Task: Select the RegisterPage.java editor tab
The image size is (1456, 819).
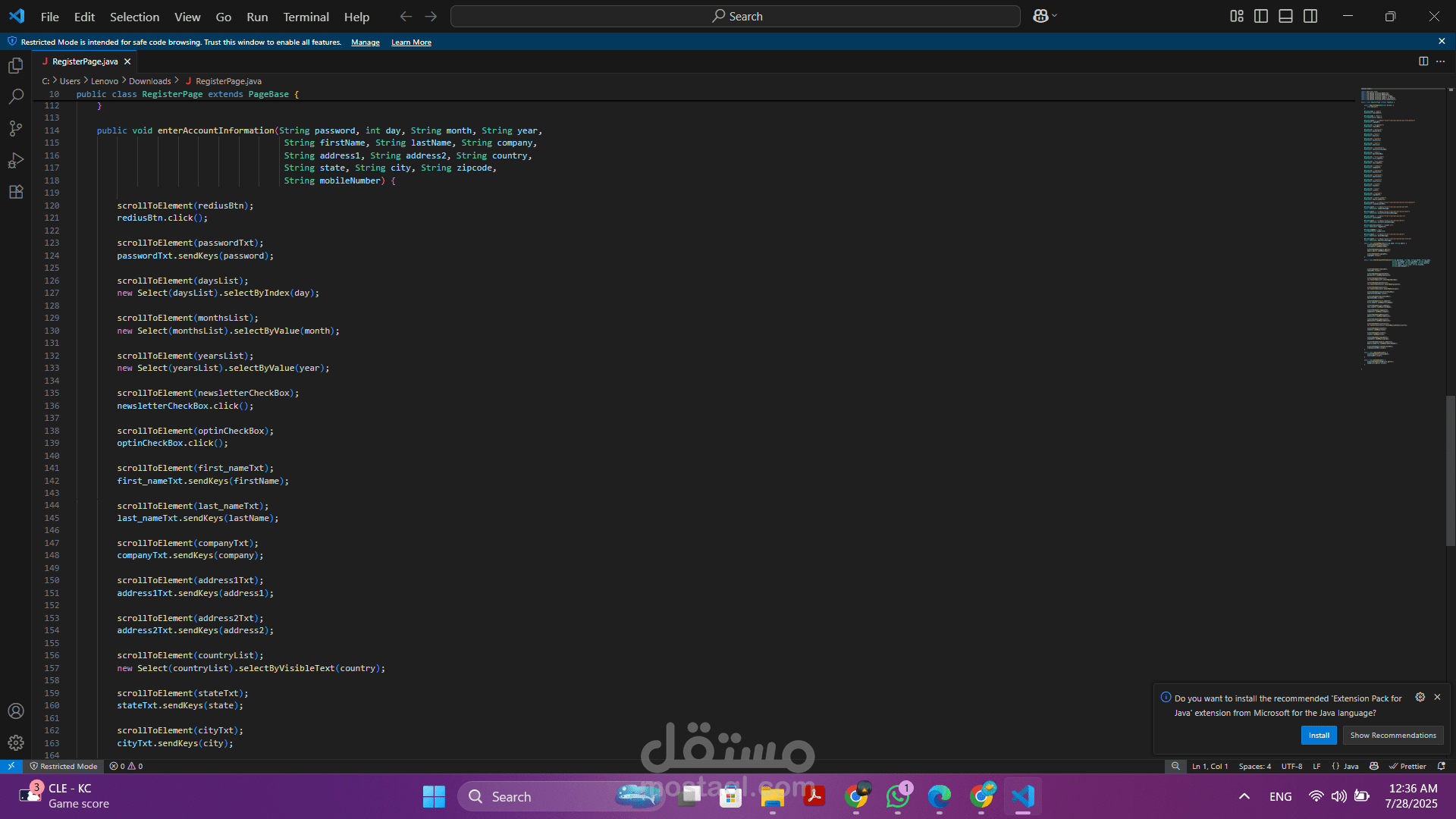Action: tap(85, 61)
